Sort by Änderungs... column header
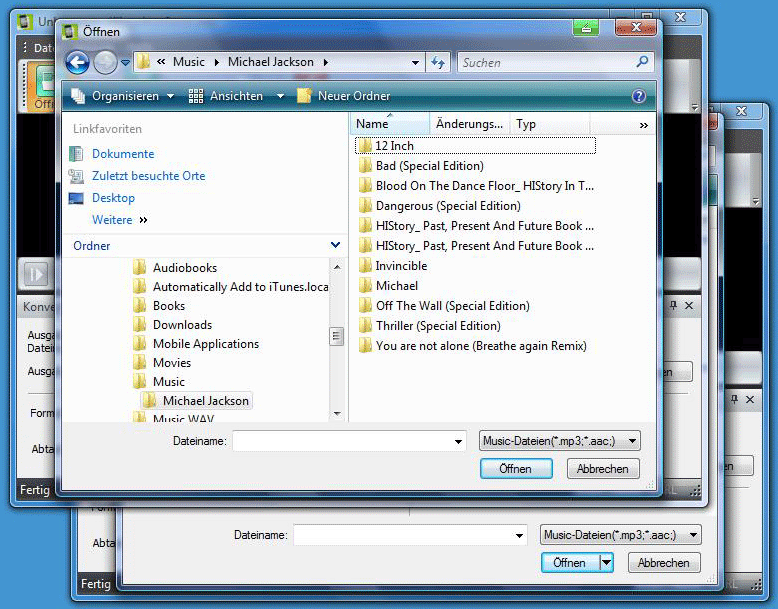 (469, 124)
